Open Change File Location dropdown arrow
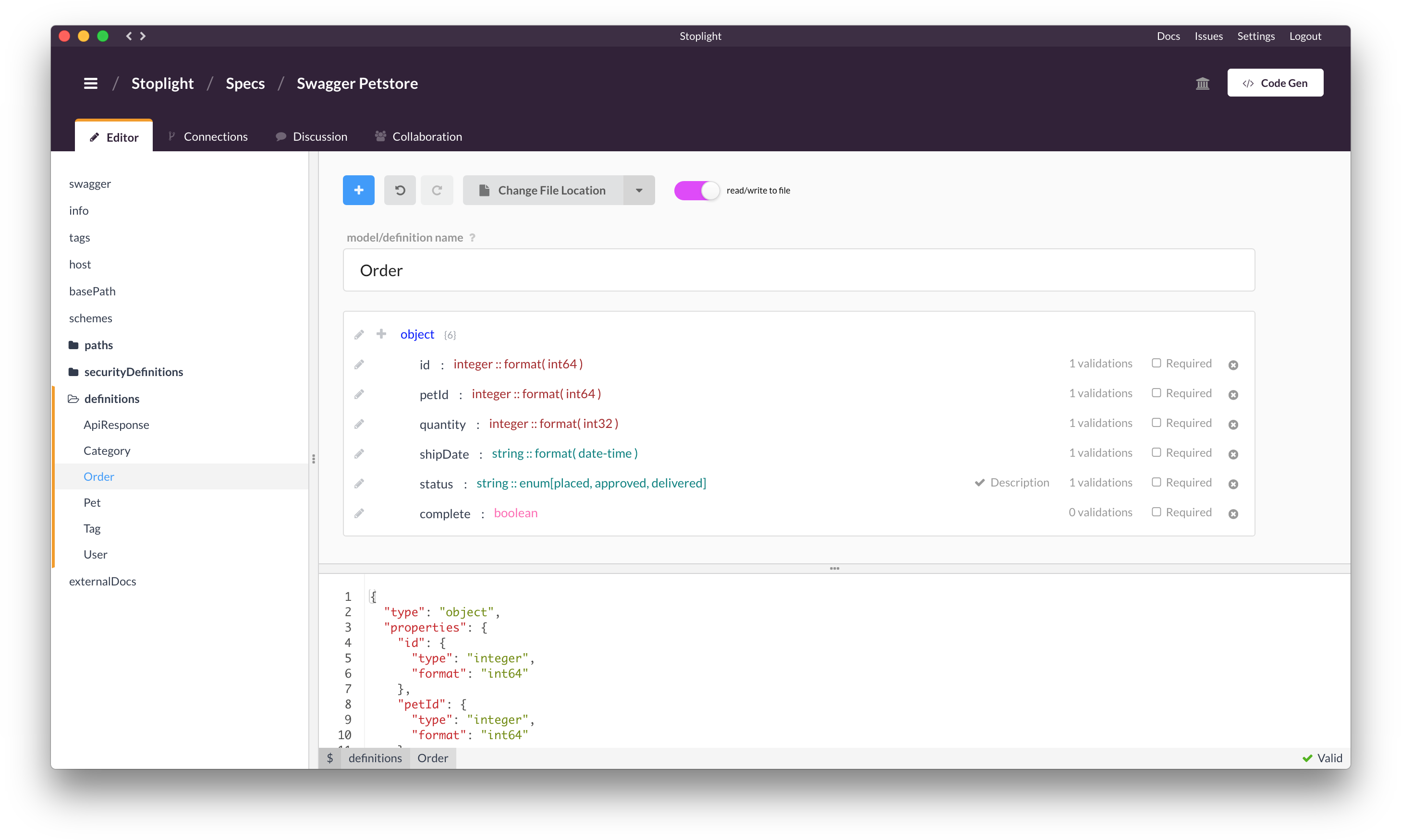 638,190
